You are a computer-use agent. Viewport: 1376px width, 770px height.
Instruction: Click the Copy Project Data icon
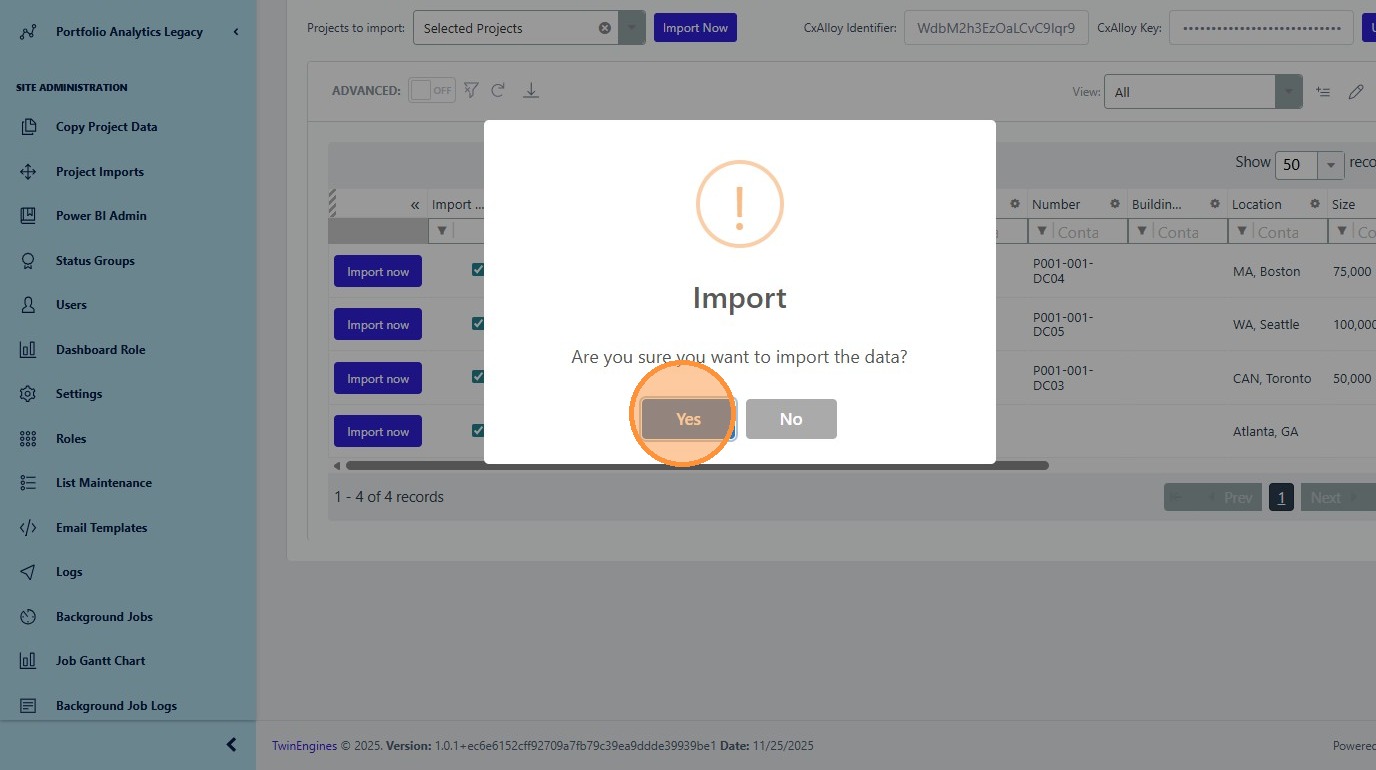28,127
